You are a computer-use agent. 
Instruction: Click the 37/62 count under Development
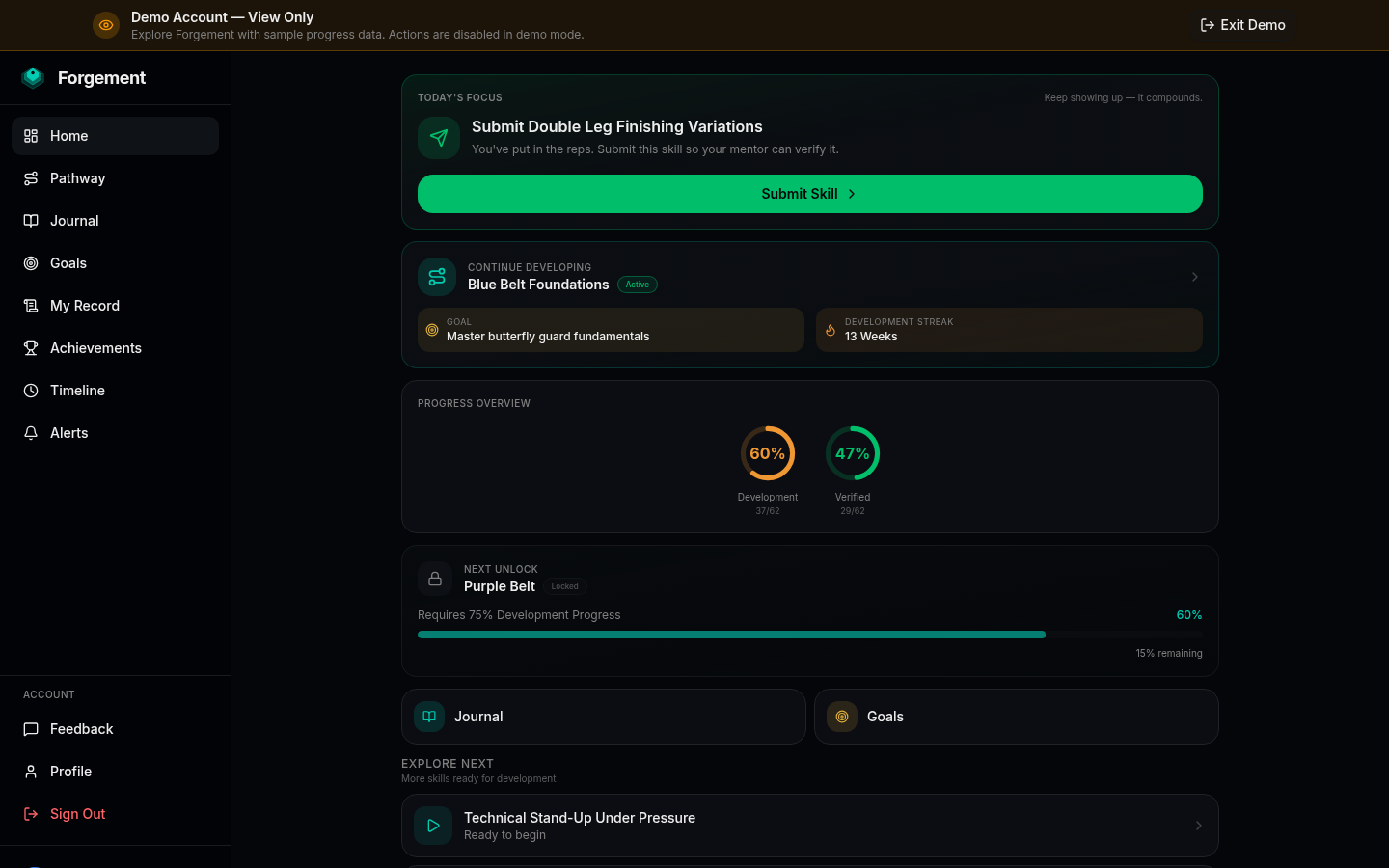(768, 511)
